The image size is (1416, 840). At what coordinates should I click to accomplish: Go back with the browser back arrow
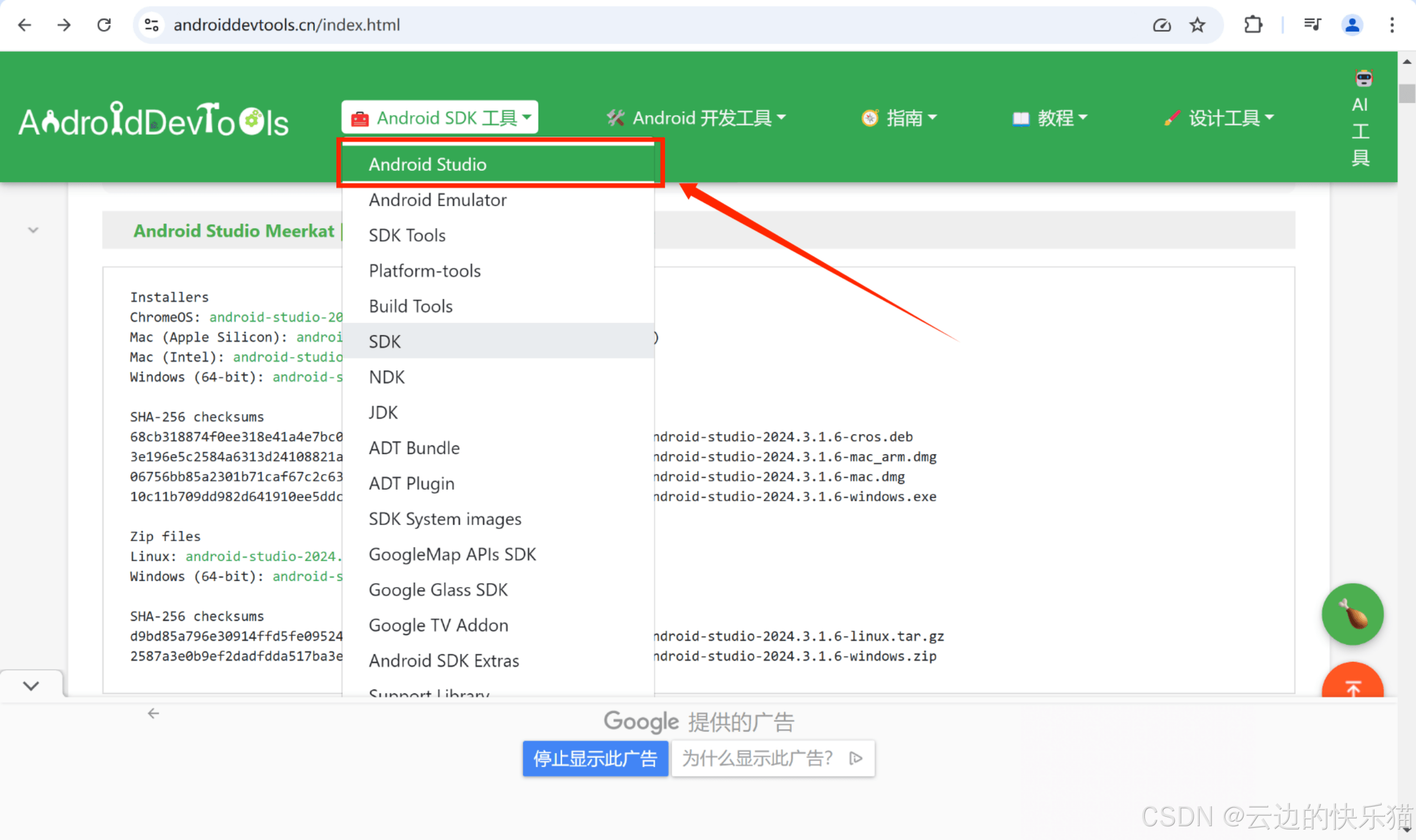(x=24, y=25)
